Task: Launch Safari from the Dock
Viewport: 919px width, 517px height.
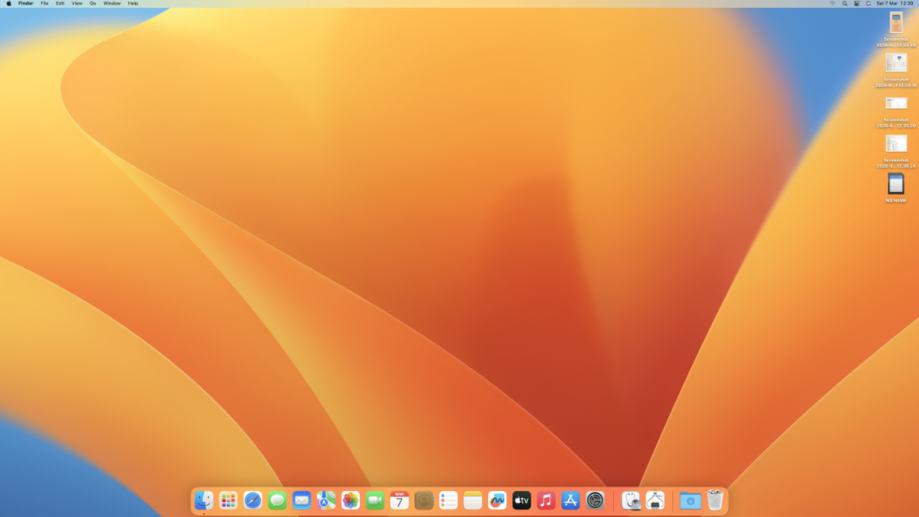Action: pos(253,500)
